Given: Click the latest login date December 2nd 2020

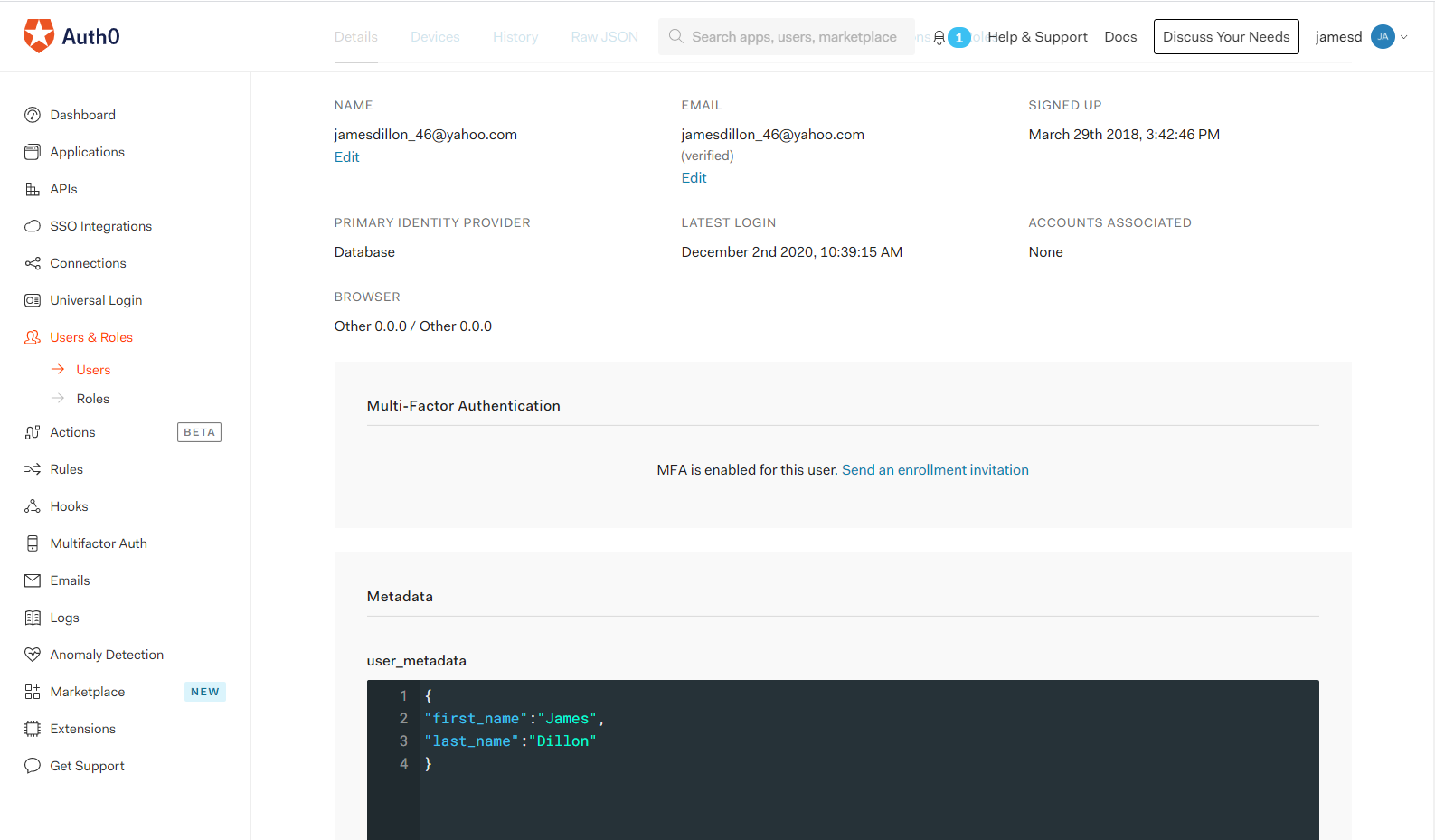Looking at the screenshot, I should [792, 252].
